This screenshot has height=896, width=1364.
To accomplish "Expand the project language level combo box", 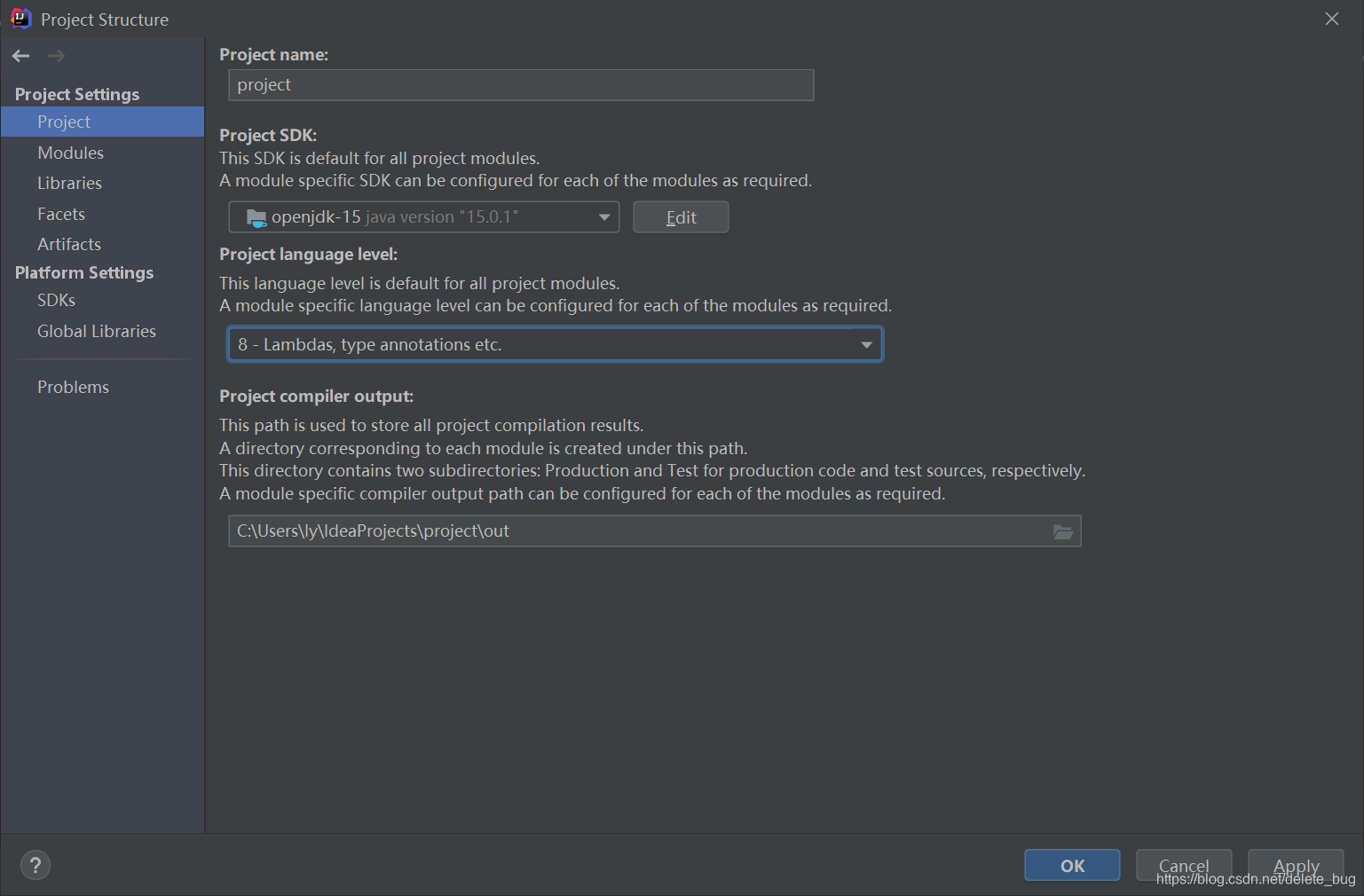I will [556, 344].
